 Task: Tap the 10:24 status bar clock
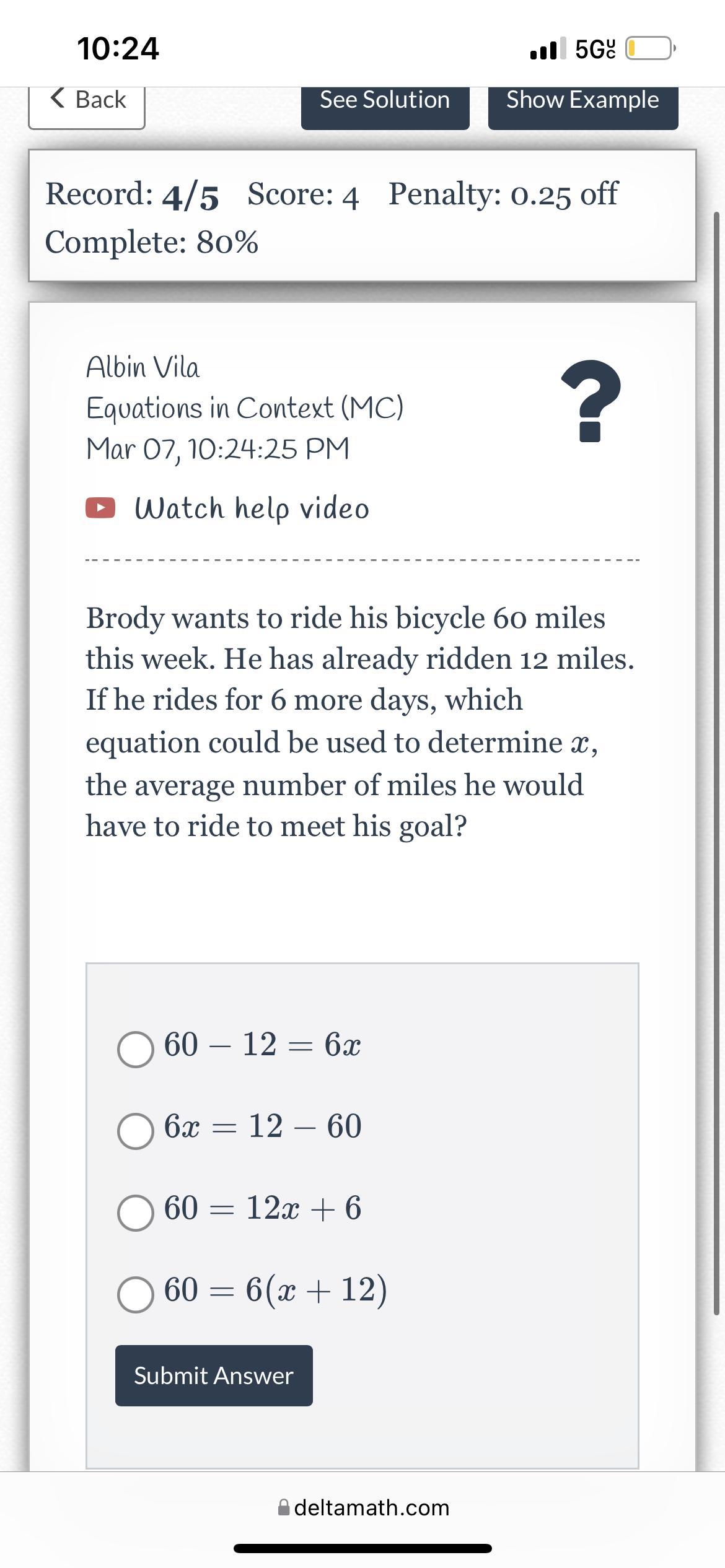pyautogui.click(x=118, y=48)
